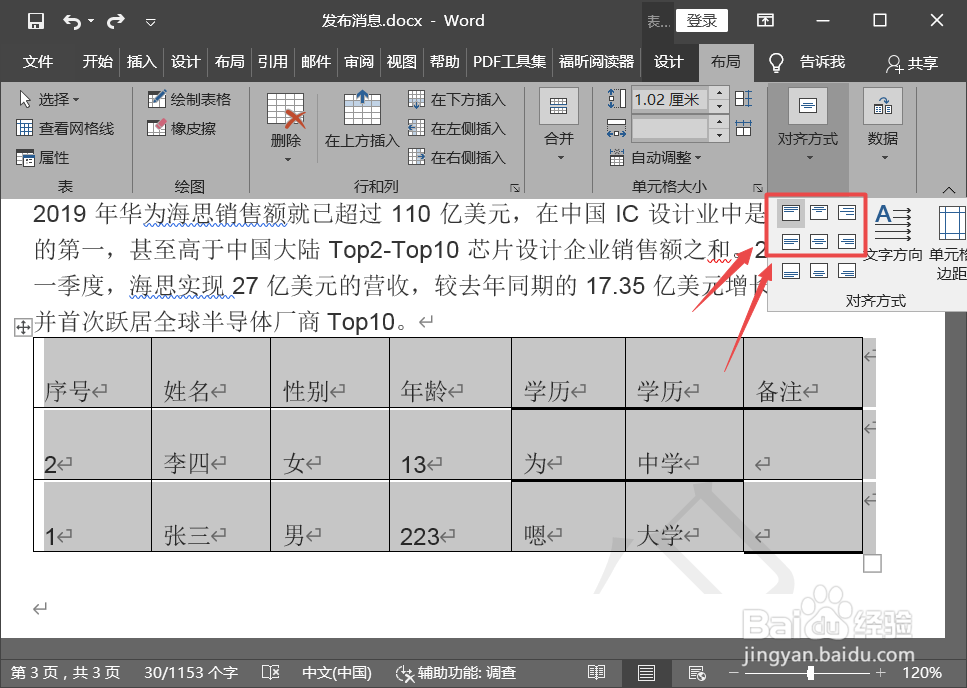Toggle 查看网格线 gridlines view

coord(65,128)
